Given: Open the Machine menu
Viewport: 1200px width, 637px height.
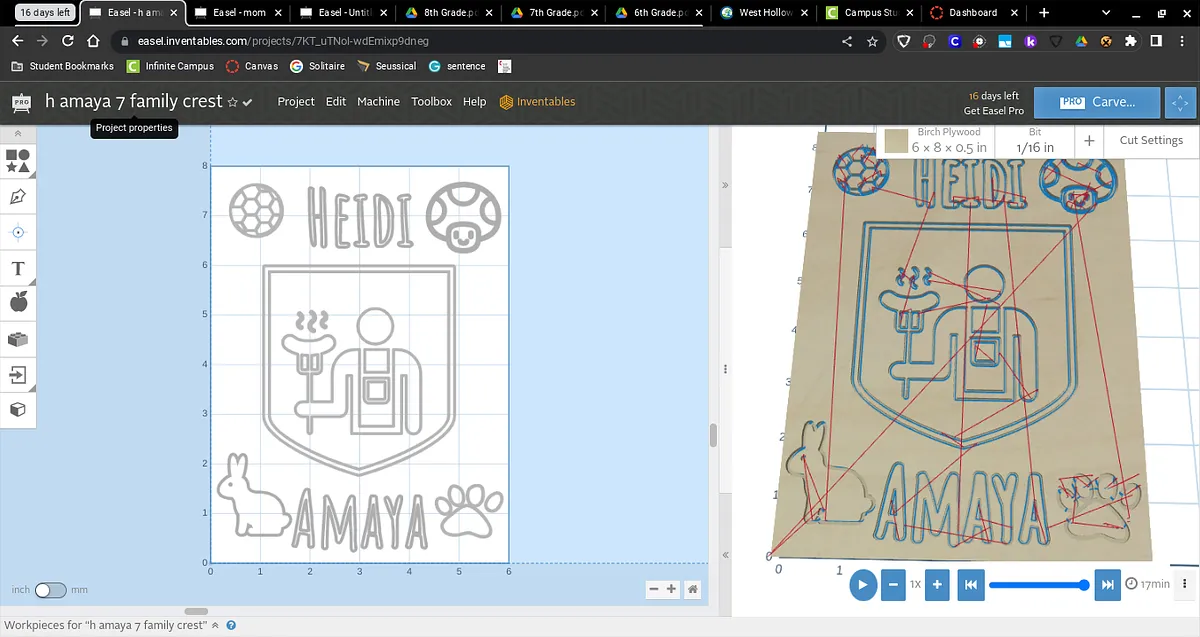Looking at the screenshot, I should point(378,102).
